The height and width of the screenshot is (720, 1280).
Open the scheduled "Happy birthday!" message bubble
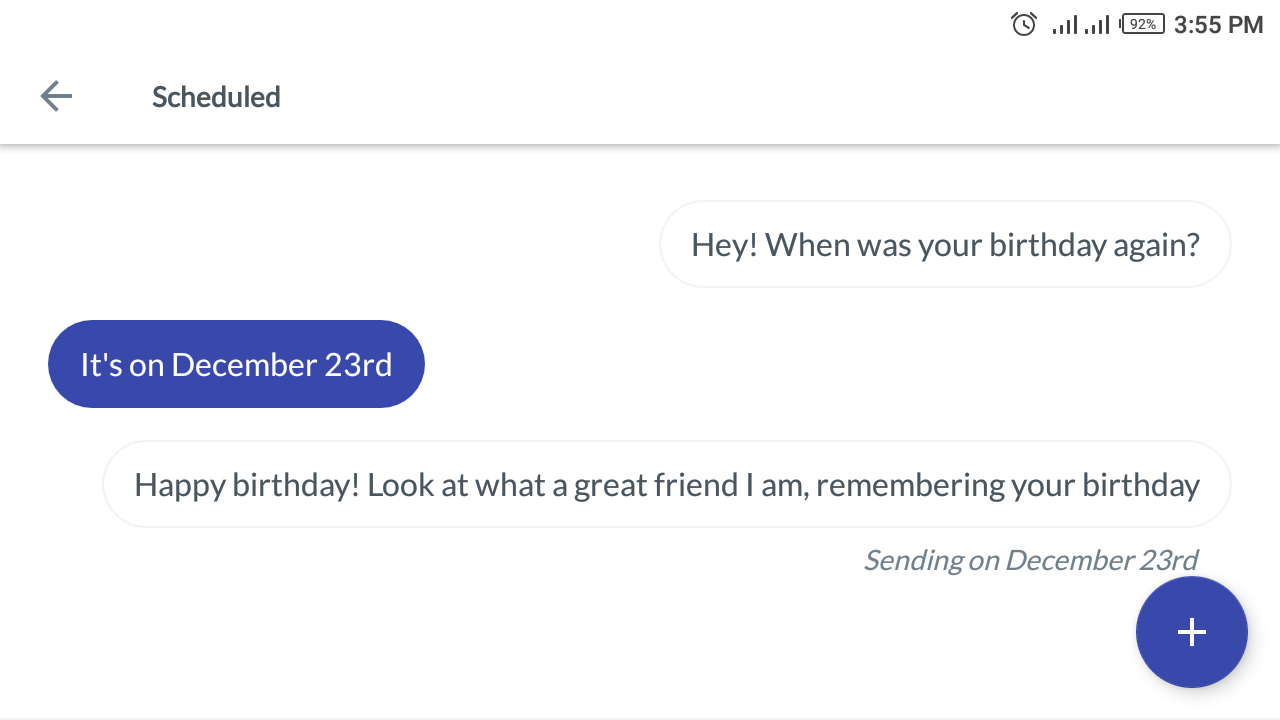tap(666, 484)
